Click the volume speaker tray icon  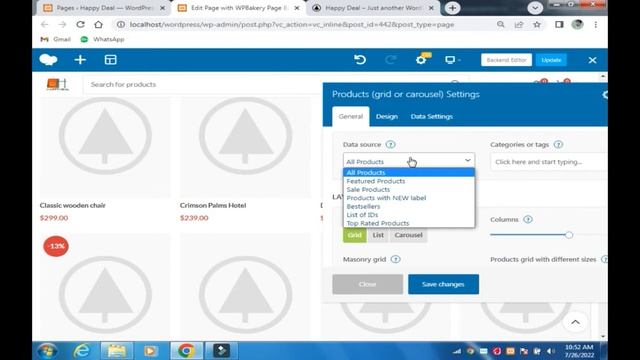click(x=551, y=351)
